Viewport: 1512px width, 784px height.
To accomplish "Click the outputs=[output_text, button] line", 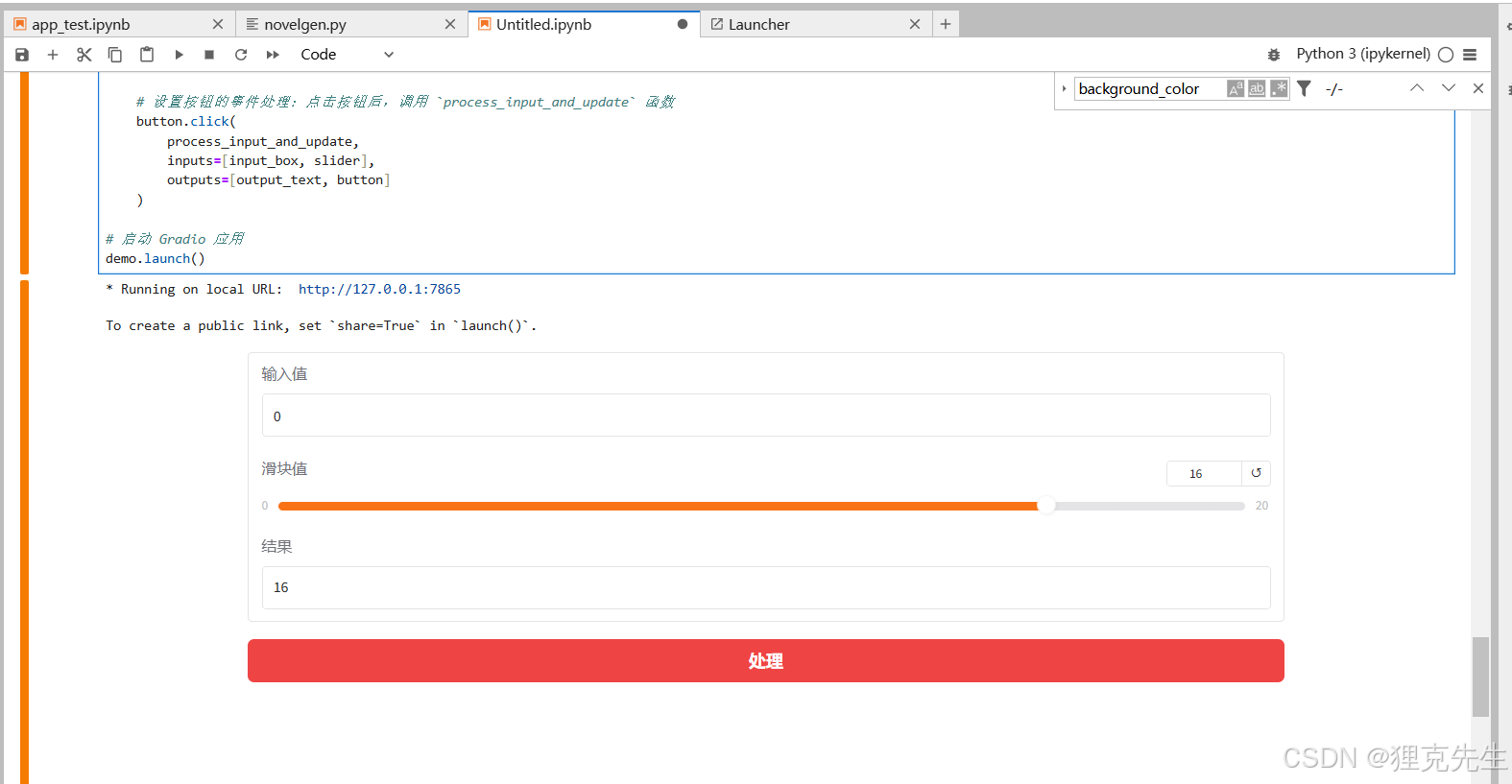I will (278, 180).
